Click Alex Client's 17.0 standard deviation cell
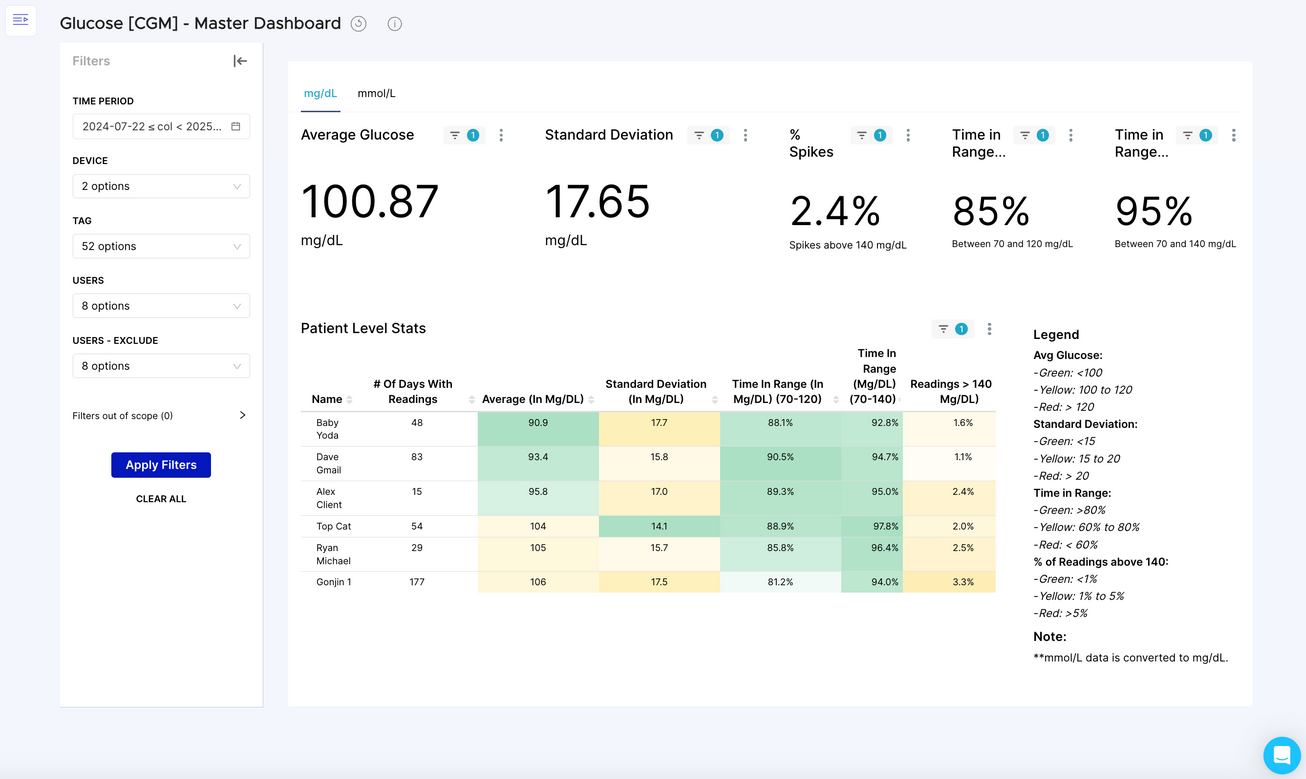1306x779 pixels. pos(659,498)
